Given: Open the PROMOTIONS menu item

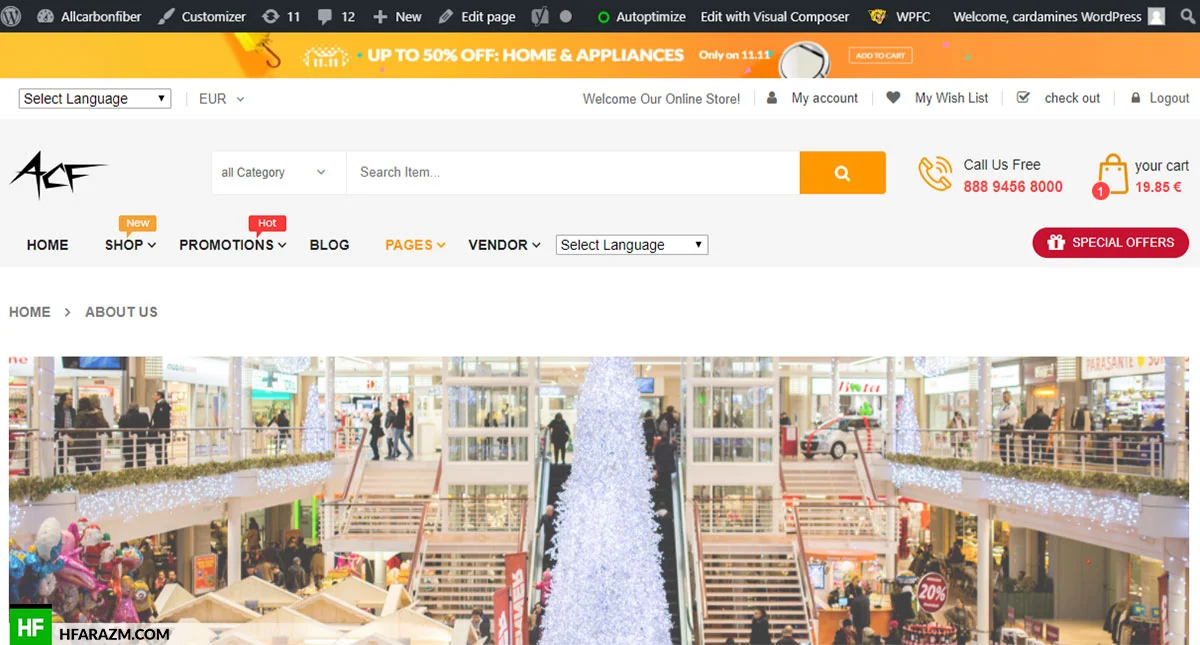Looking at the screenshot, I should (x=226, y=245).
